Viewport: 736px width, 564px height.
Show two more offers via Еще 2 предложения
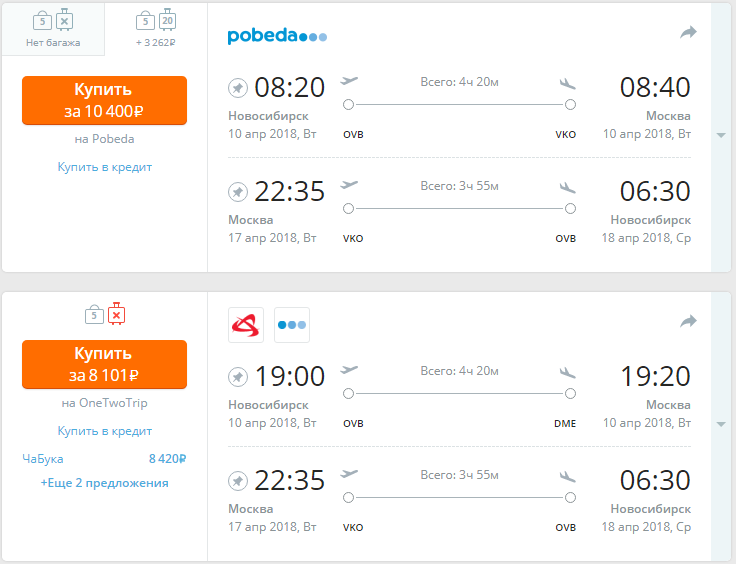pyautogui.click(x=104, y=483)
